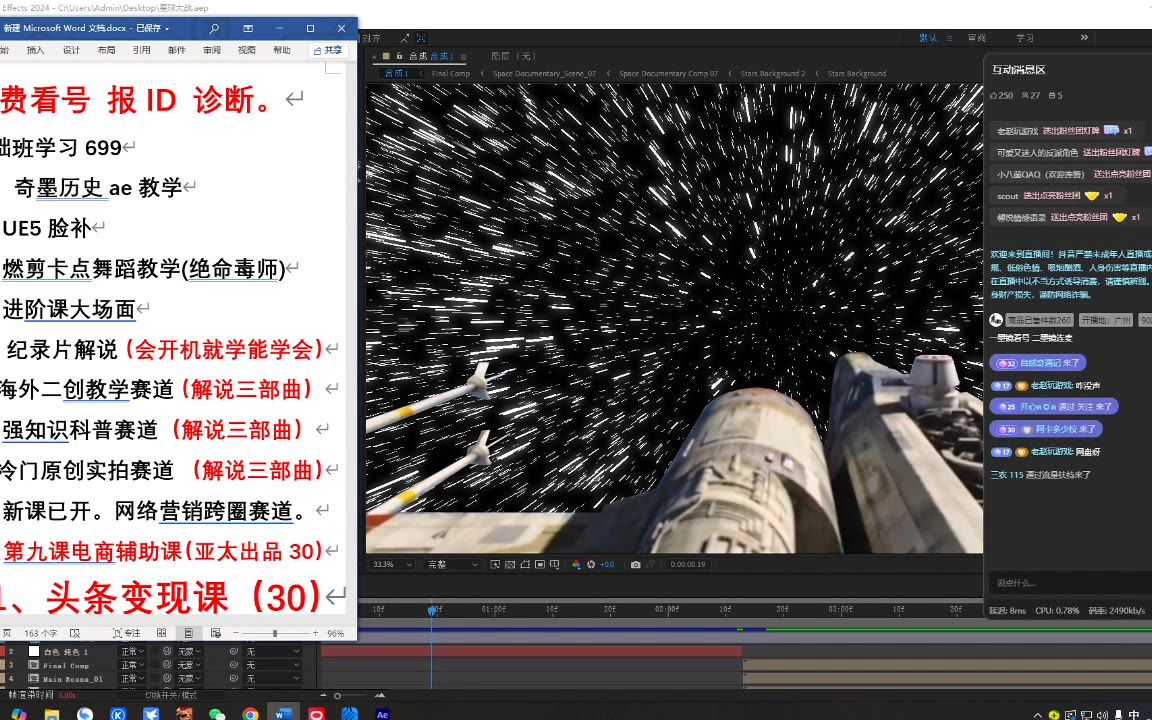Viewport: 1152px width, 720px height.
Task: Select the Final Comp breadcrumb in viewer
Action: point(450,73)
